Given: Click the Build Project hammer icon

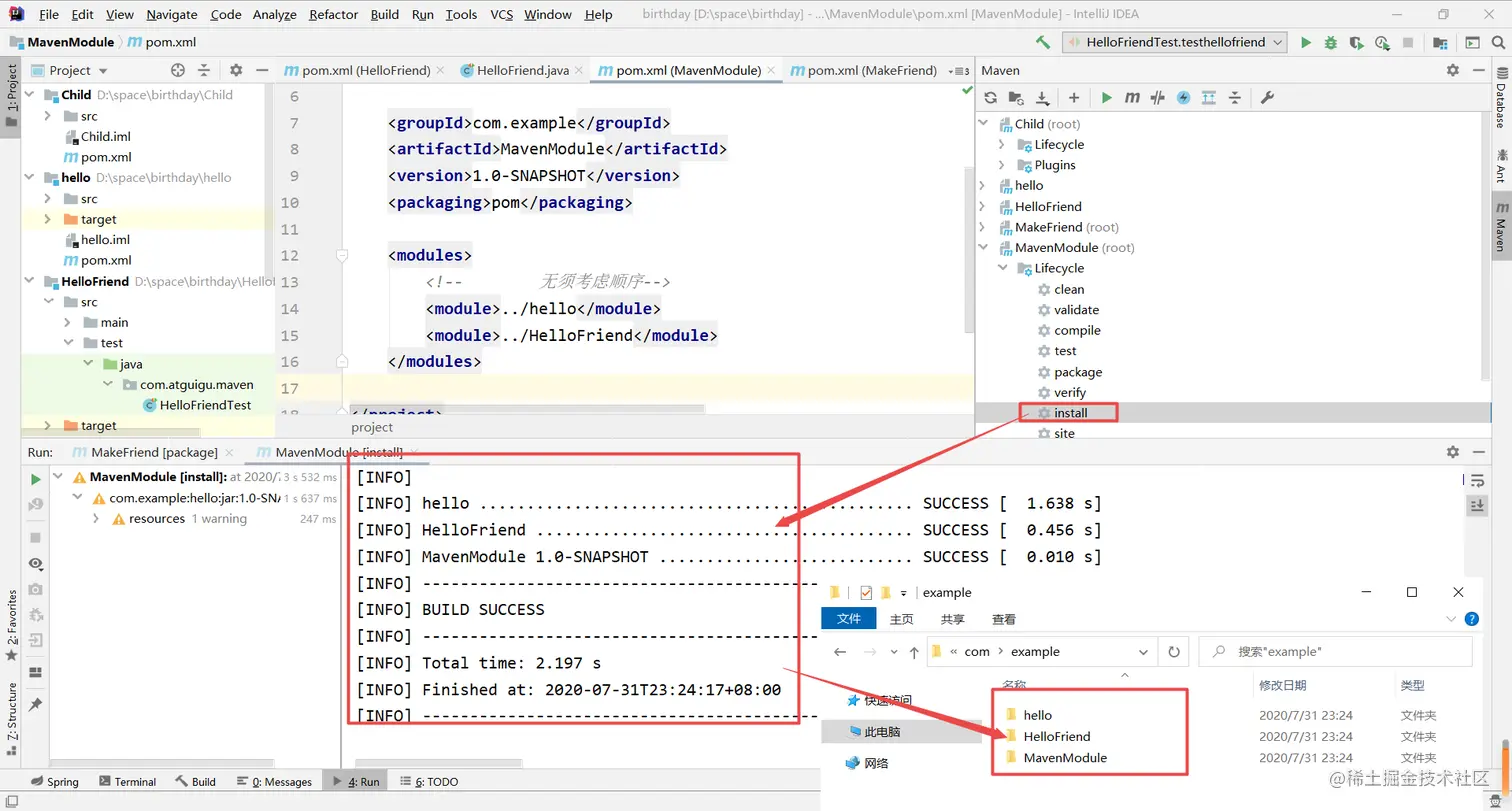Looking at the screenshot, I should (x=1043, y=42).
